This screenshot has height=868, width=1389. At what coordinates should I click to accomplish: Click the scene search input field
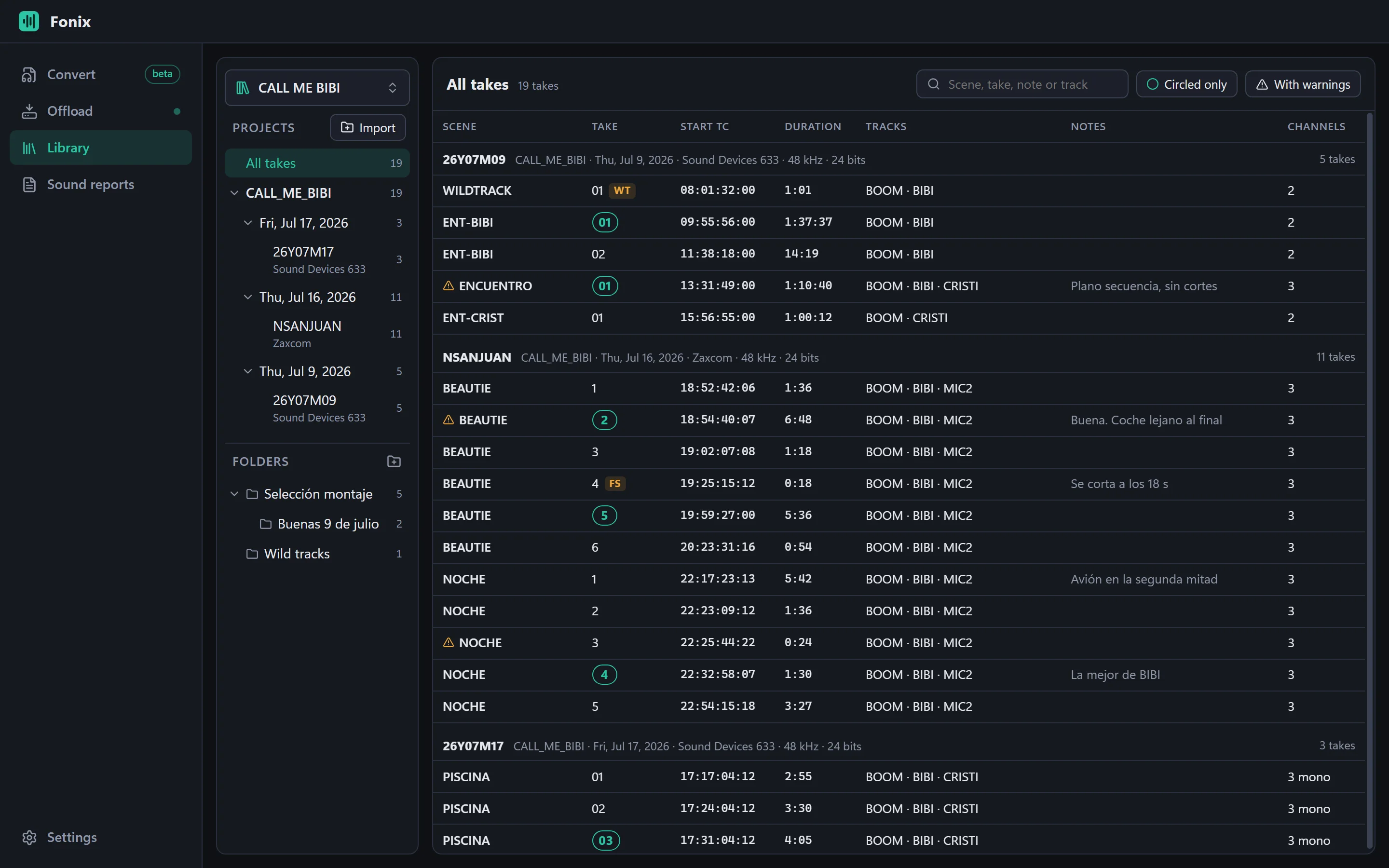tap(1021, 84)
